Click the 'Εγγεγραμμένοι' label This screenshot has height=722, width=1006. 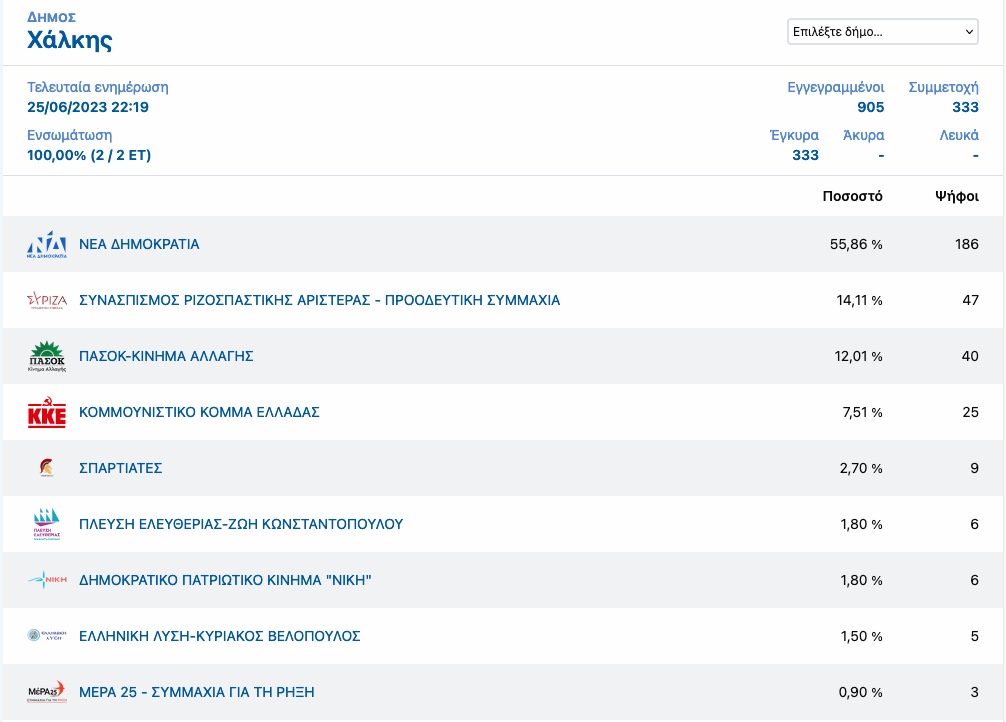pyautogui.click(x=836, y=87)
